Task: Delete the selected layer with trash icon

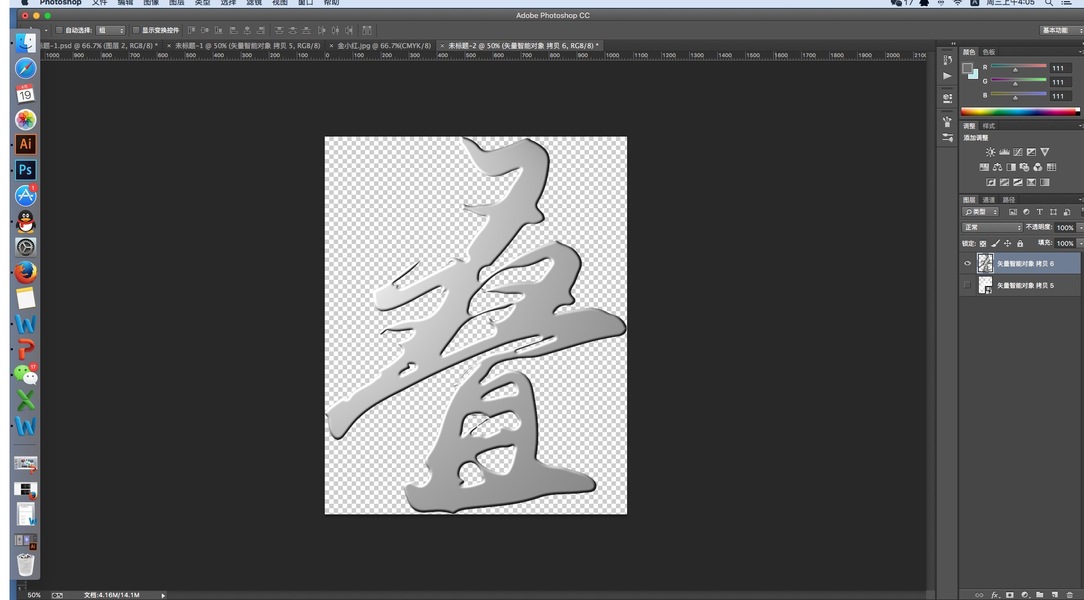Action: point(1070,594)
